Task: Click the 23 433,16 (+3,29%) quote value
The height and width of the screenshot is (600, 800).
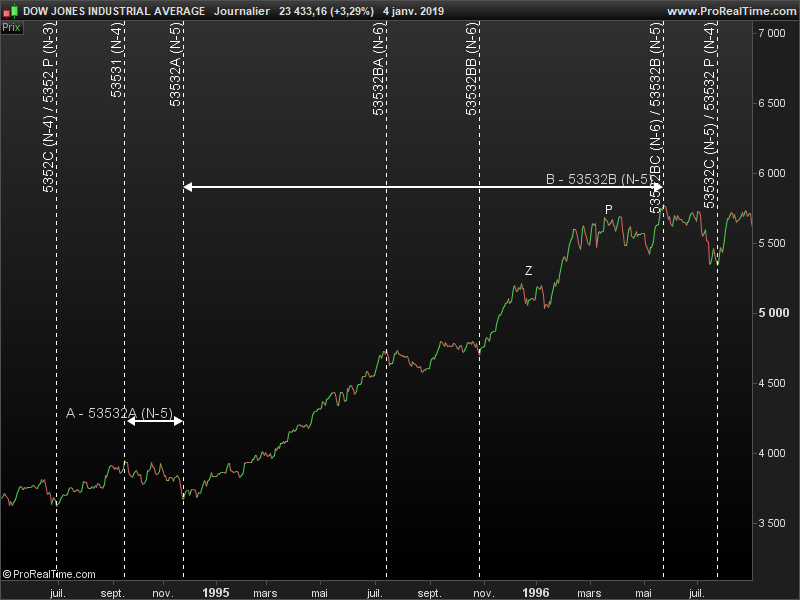Action: pos(326,11)
